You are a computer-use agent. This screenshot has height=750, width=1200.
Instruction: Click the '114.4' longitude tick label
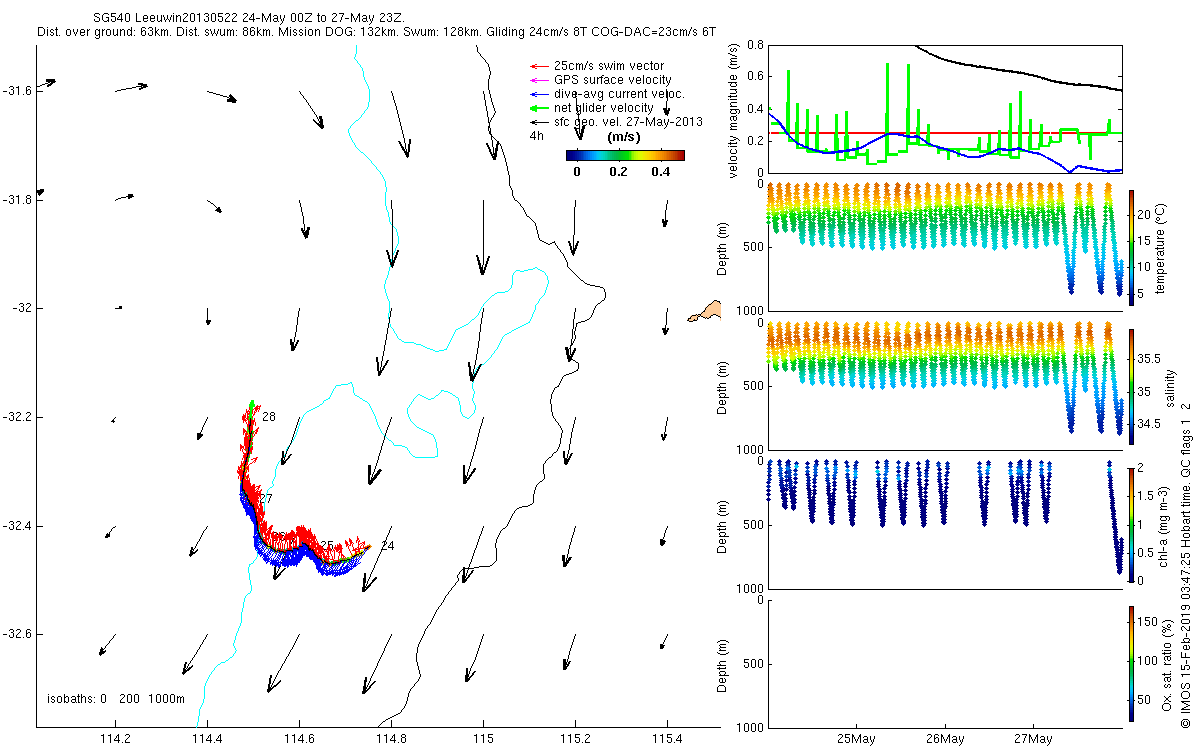click(207, 740)
